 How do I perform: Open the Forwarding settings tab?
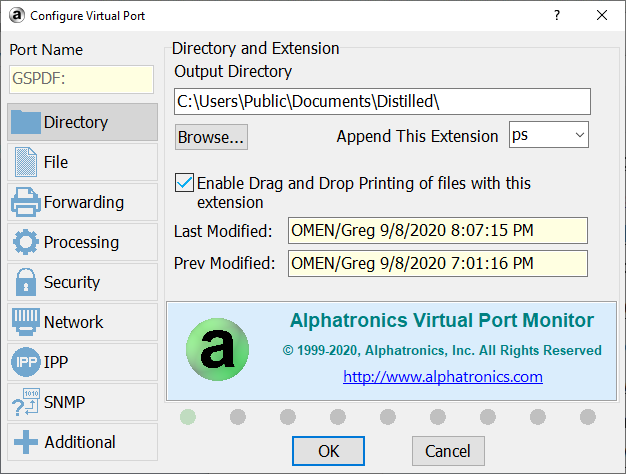(83, 202)
